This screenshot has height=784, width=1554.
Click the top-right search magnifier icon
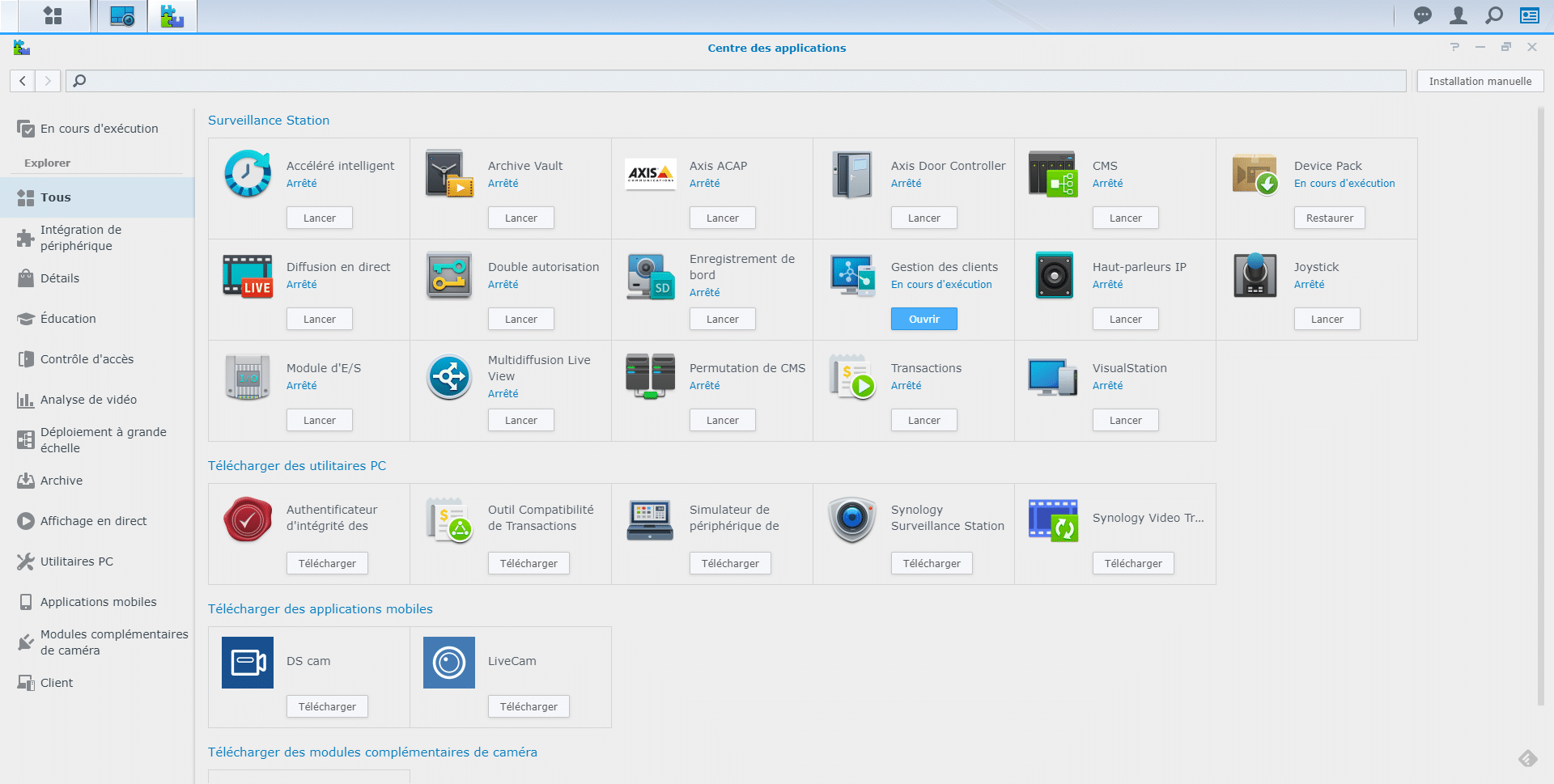tap(1493, 15)
